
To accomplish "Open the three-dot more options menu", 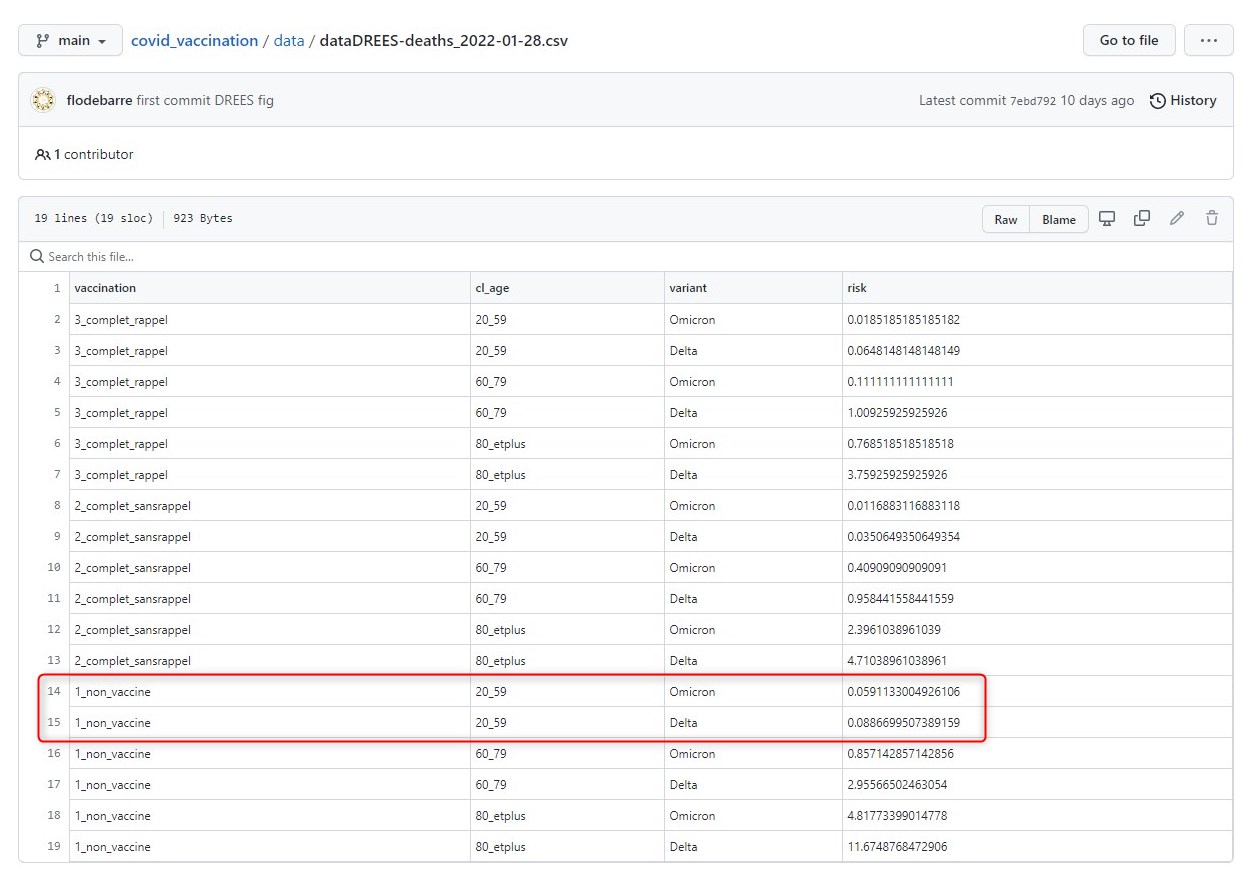I will pyautogui.click(x=1208, y=40).
